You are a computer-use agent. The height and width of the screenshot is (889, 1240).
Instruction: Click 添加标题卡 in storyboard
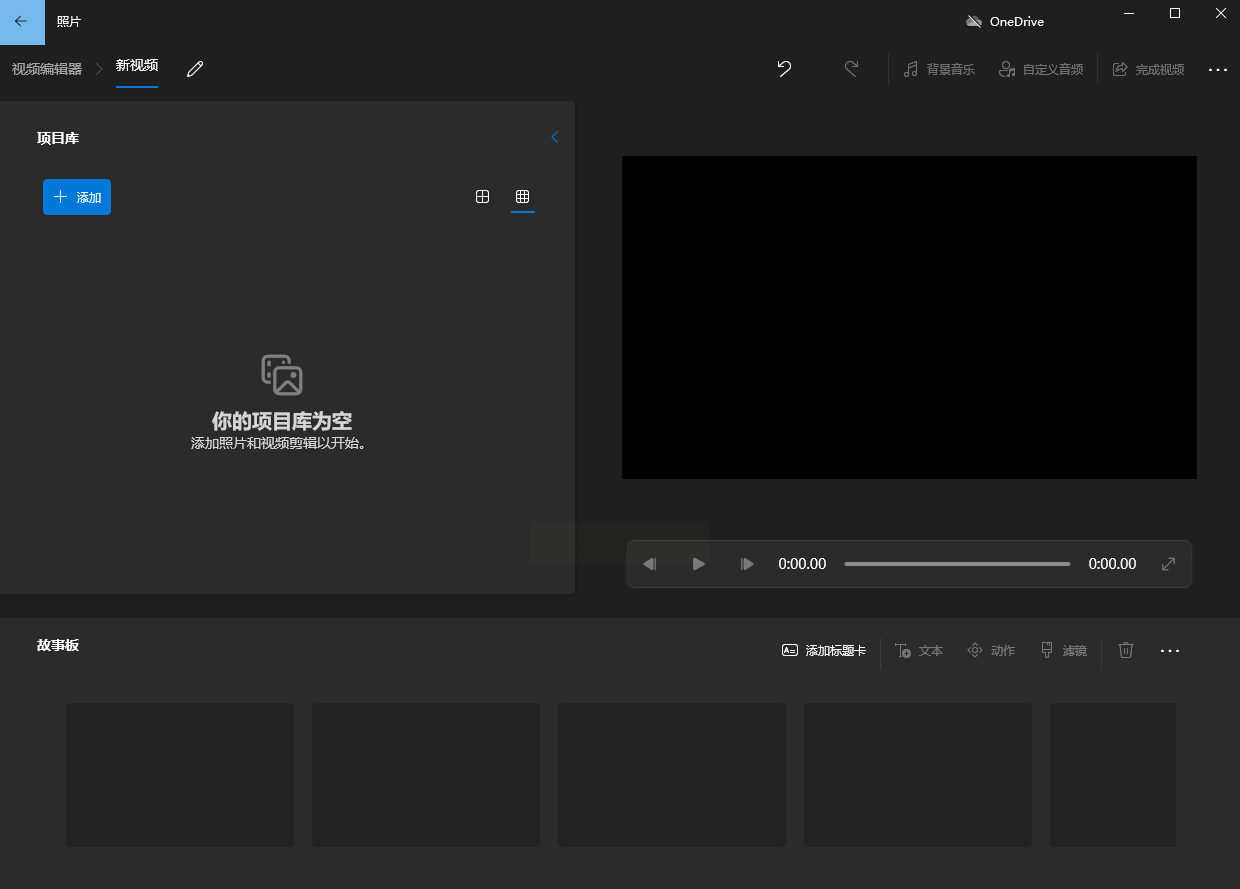pyautogui.click(x=824, y=650)
